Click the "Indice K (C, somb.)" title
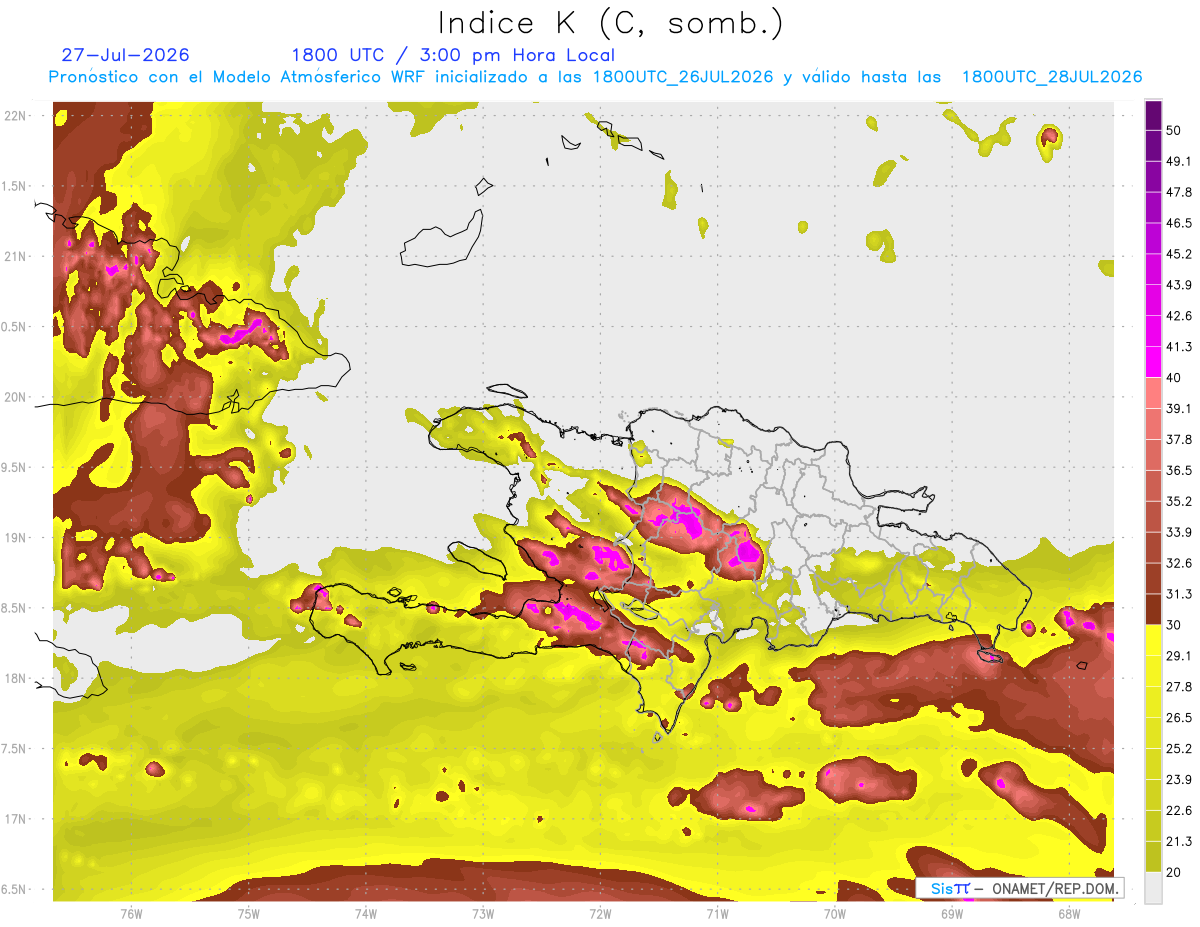Screen dimensions: 1200x927 (x=610, y=23)
